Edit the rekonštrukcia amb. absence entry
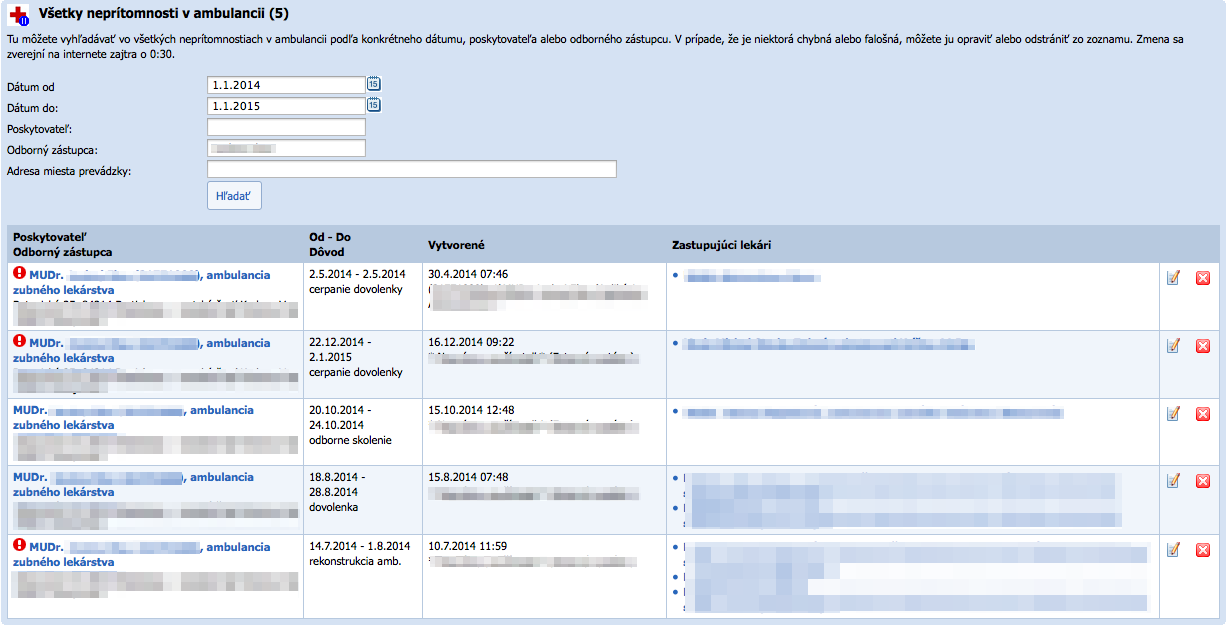 point(1173,549)
